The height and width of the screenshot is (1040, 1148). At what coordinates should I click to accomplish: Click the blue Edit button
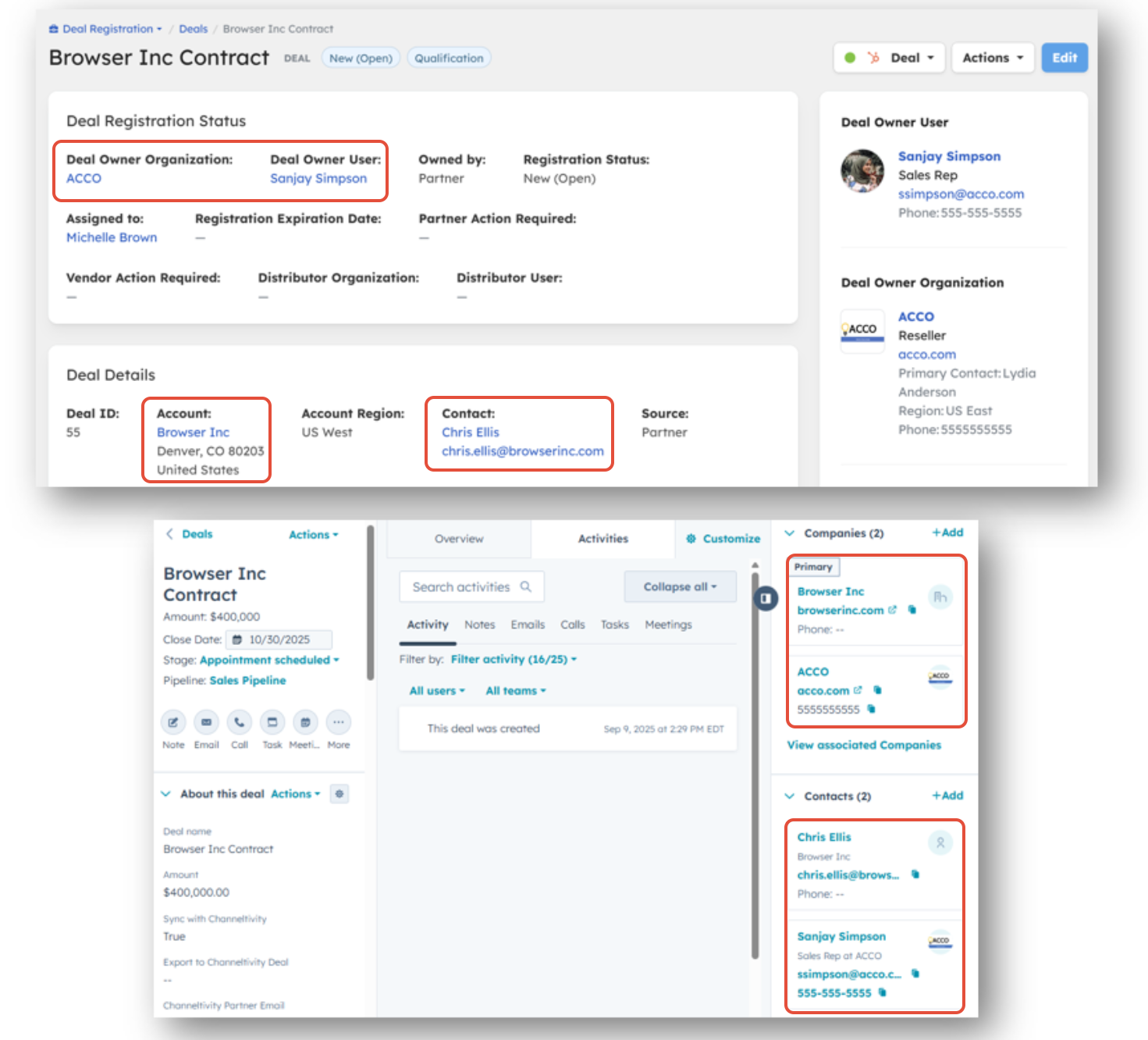[1064, 58]
